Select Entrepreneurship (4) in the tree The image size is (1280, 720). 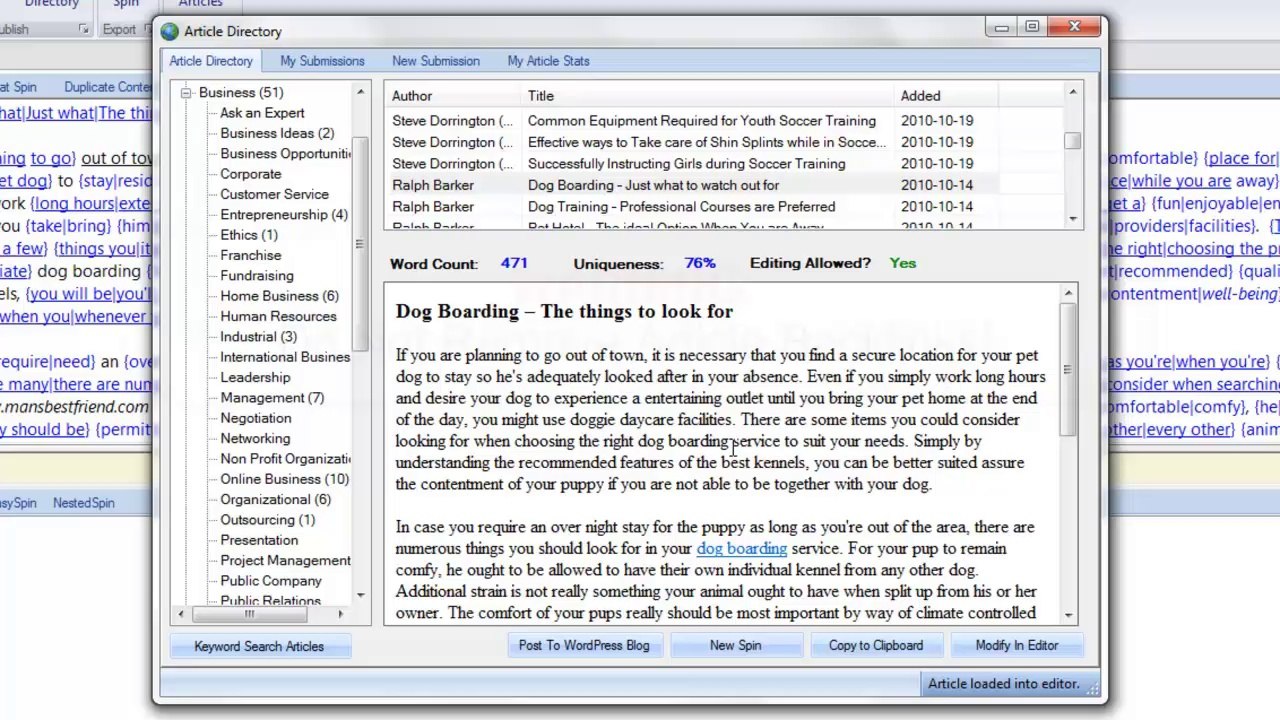284,215
